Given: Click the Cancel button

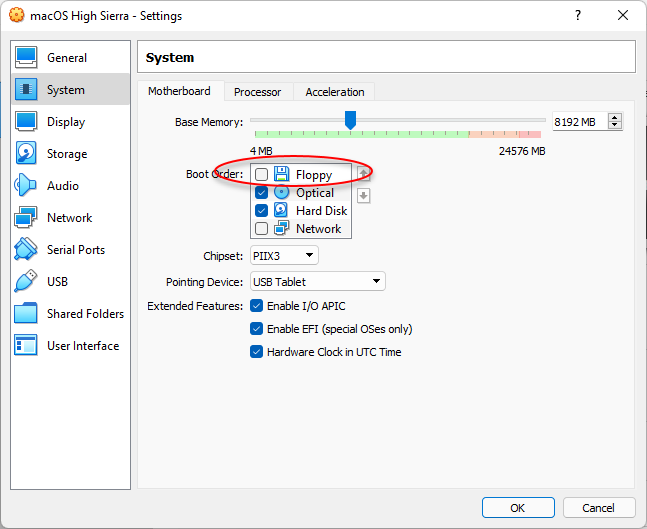Looking at the screenshot, I should (598, 508).
